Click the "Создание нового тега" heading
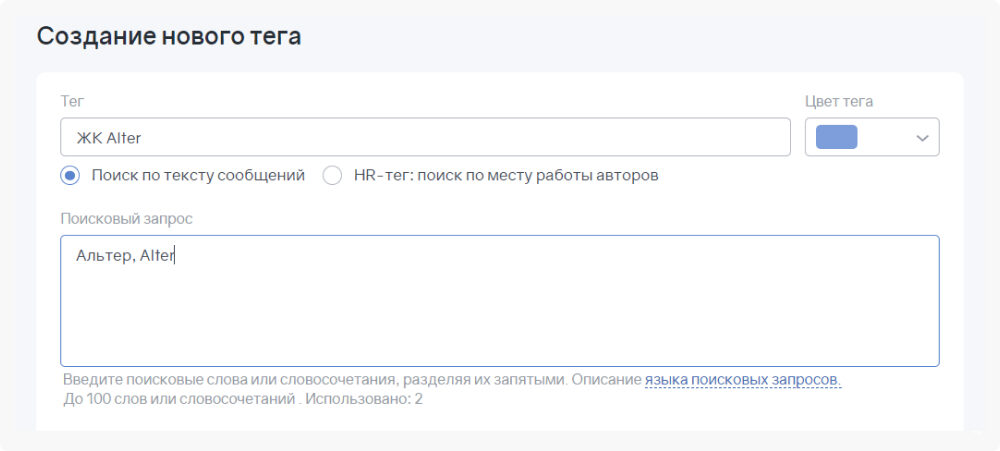Image resolution: width=1000 pixels, height=451 pixels. point(169,36)
